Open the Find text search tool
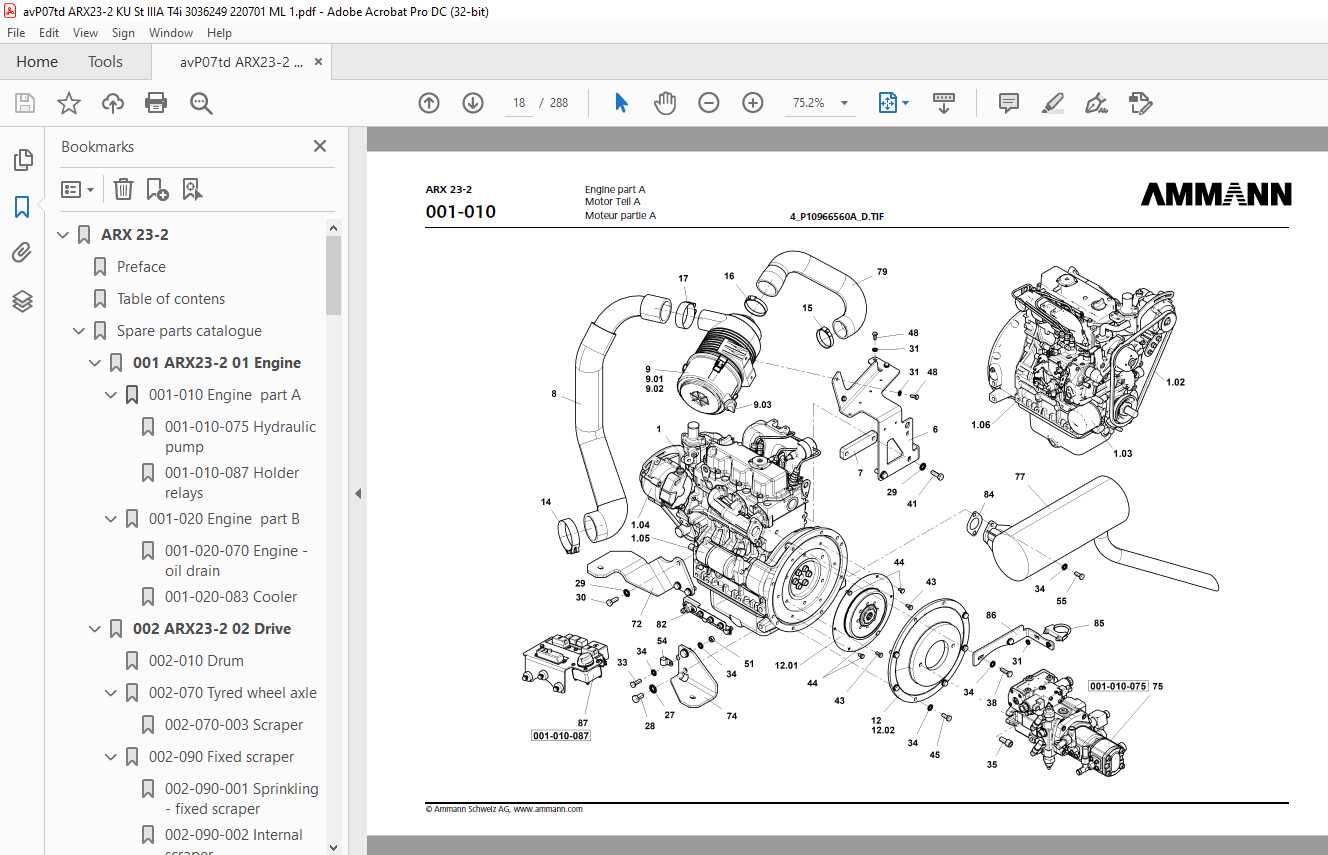Image resolution: width=1328 pixels, height=855 pixels. click(201, 103)
